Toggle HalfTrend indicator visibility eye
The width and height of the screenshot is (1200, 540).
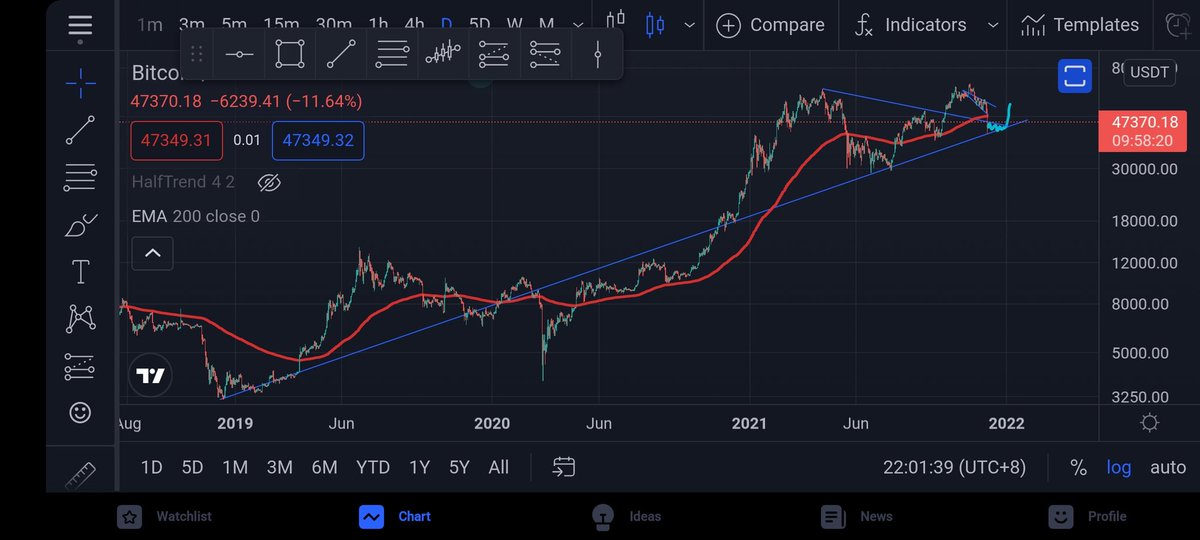click(269, 182)
